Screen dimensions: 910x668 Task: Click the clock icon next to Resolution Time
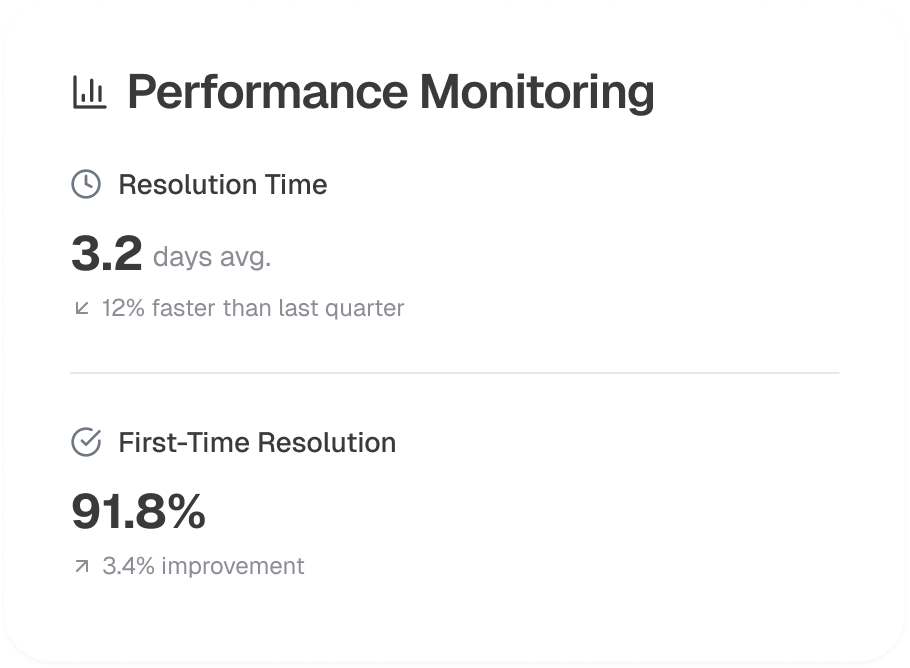[86, 184]
